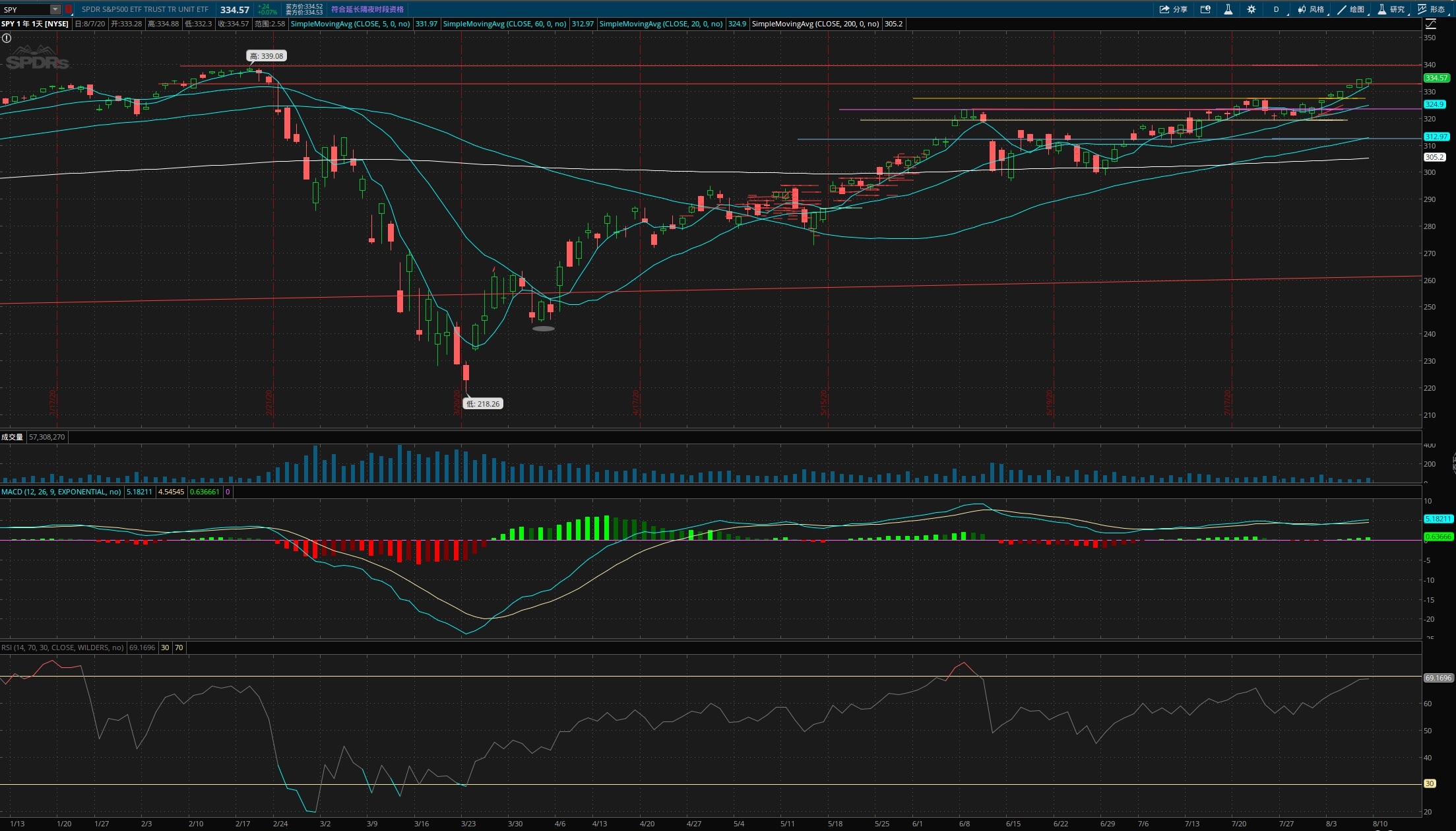Click the RSI value 69.1696
This screenshot has width=1456, height=831.
(x=142, y=648)
